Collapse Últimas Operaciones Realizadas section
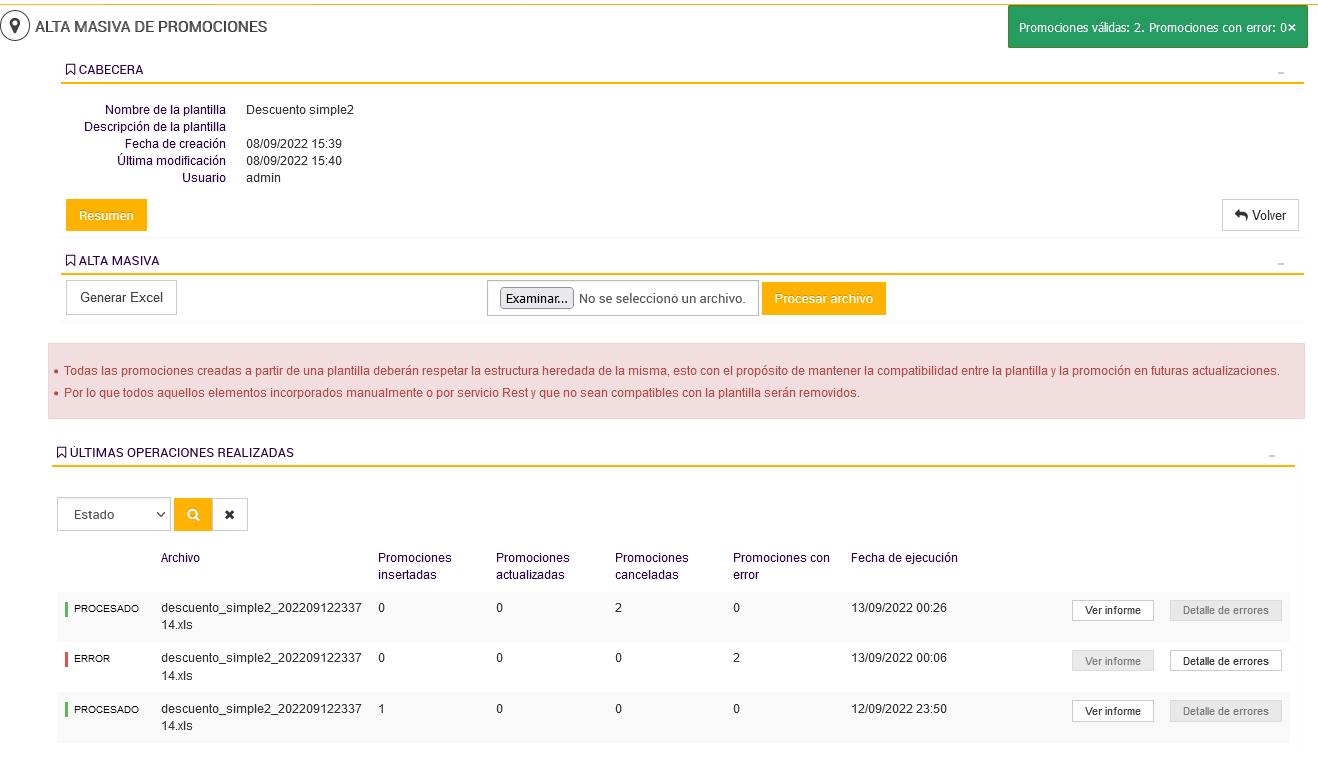Viewport: 1318px width, 775px height. pos(1272,455)
